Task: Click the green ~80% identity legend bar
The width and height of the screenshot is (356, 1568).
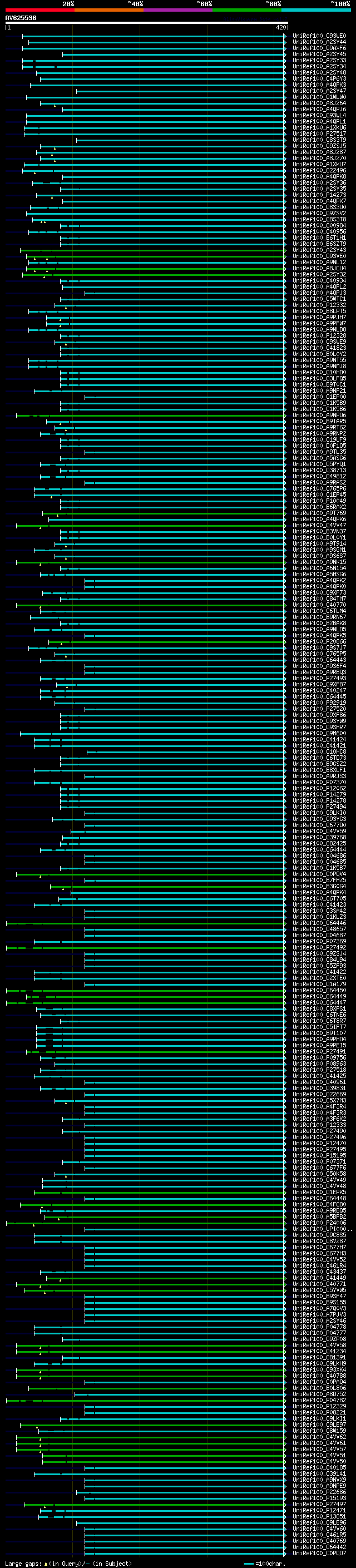Action: pyautogui.click(x=247, y=10)
